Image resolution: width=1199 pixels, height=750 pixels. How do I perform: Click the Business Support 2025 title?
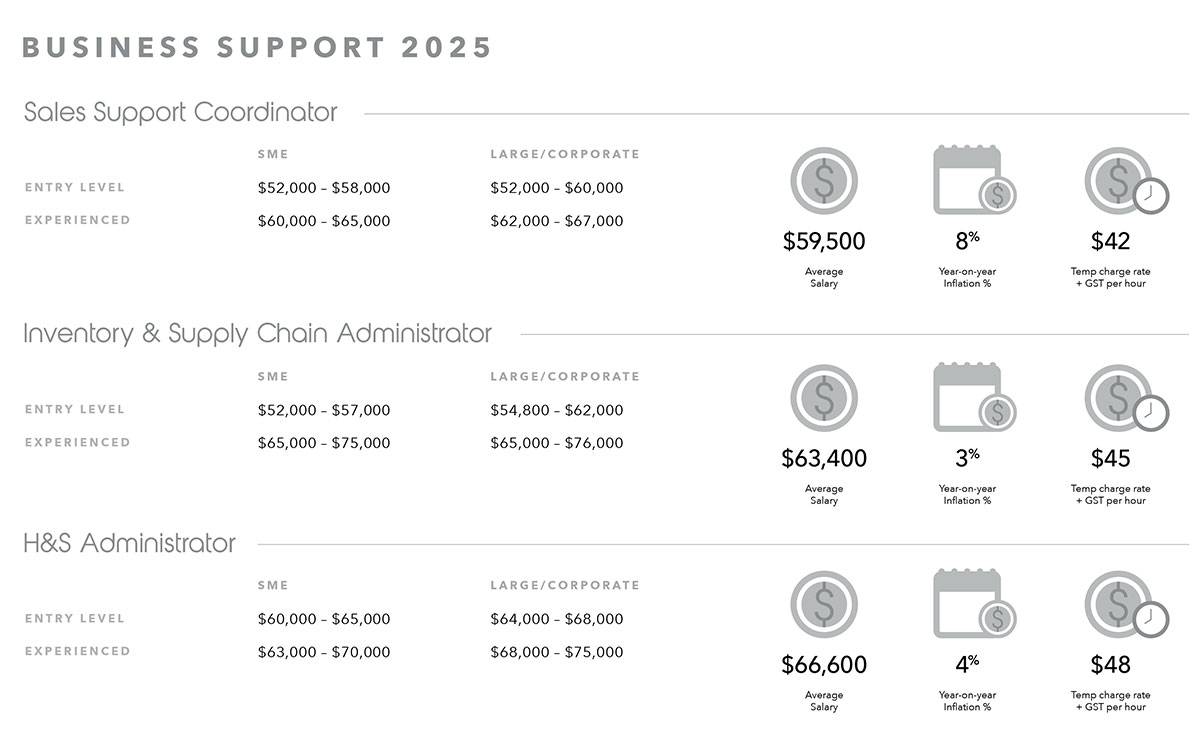tap(257, 47)
